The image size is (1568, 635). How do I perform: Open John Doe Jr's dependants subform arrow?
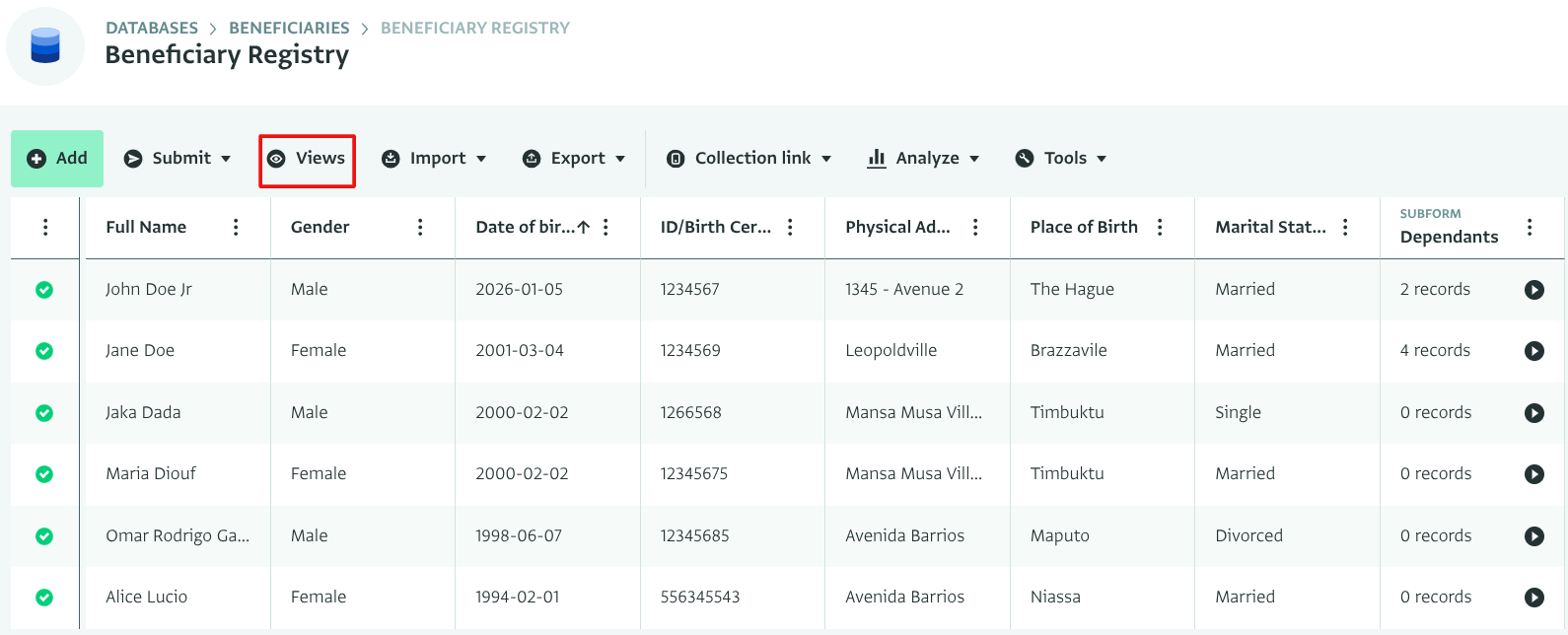click(1533, 289)
